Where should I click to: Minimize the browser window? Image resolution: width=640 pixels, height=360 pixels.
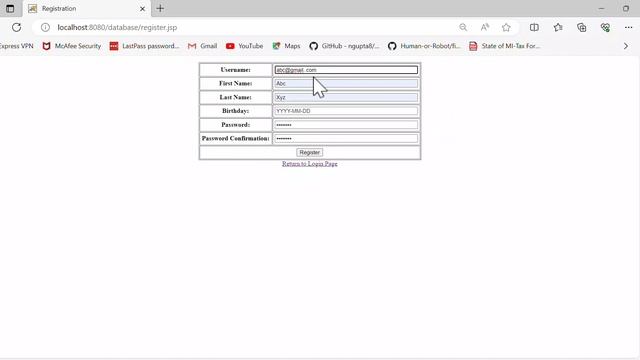point(601,9)
